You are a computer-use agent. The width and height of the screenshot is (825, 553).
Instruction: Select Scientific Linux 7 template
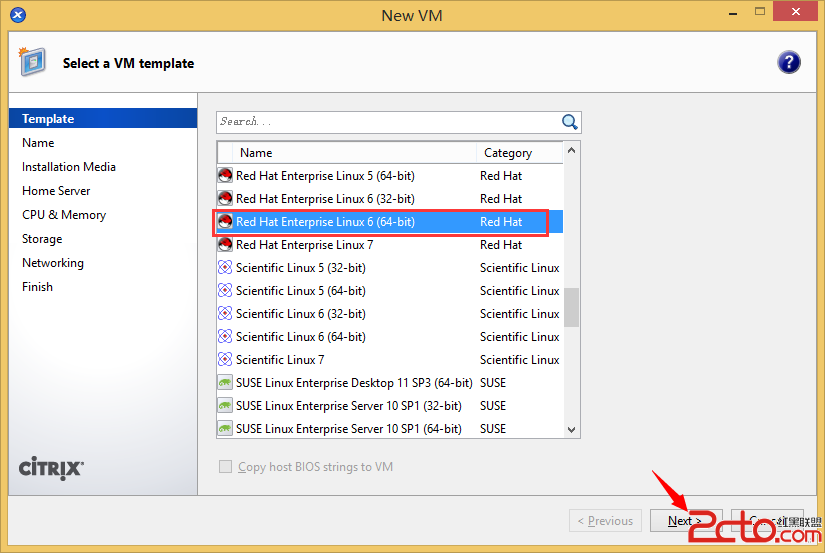[390, 360]
